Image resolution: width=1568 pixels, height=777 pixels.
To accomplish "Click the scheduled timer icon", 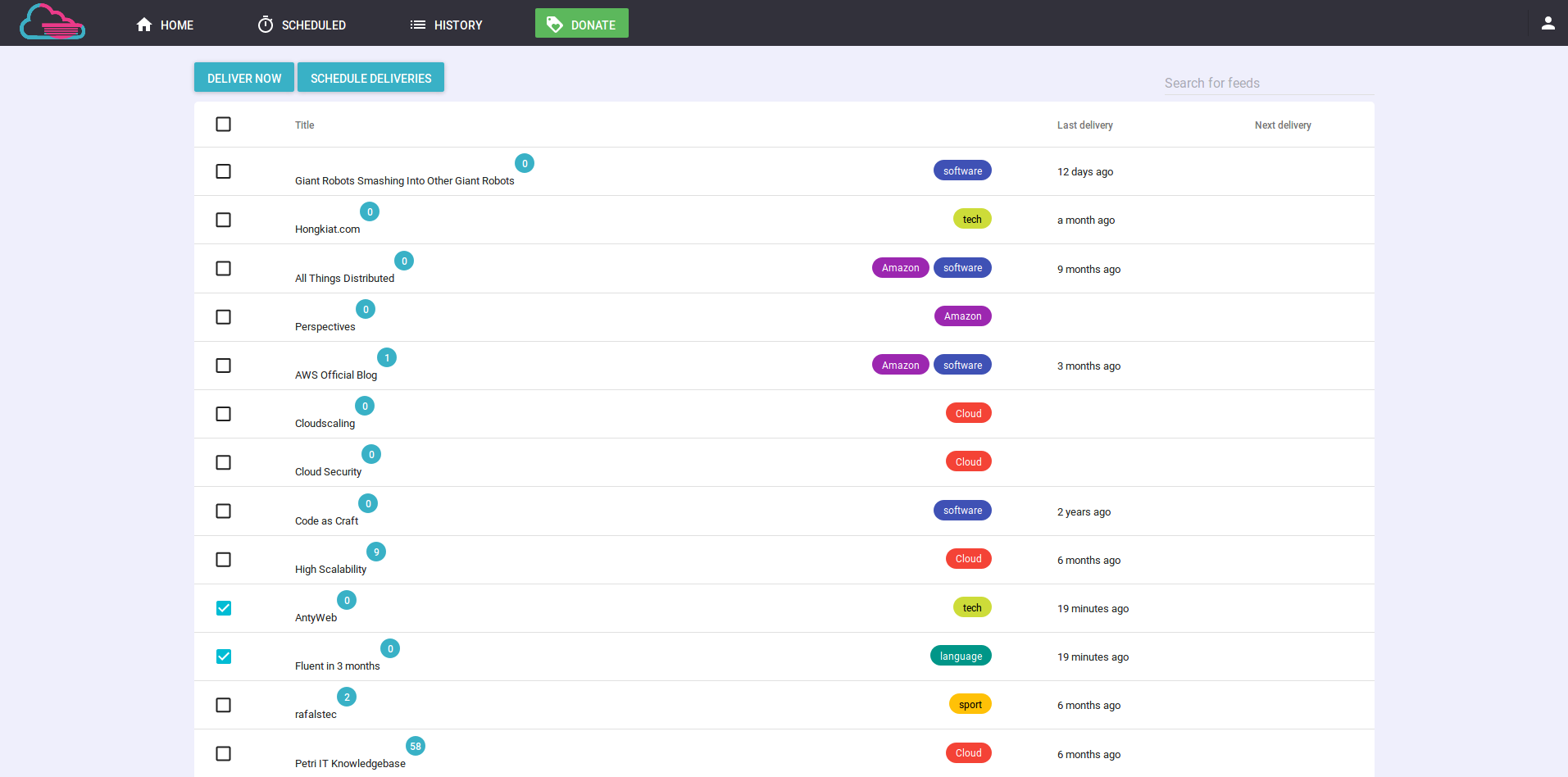I will coord(266,25).
